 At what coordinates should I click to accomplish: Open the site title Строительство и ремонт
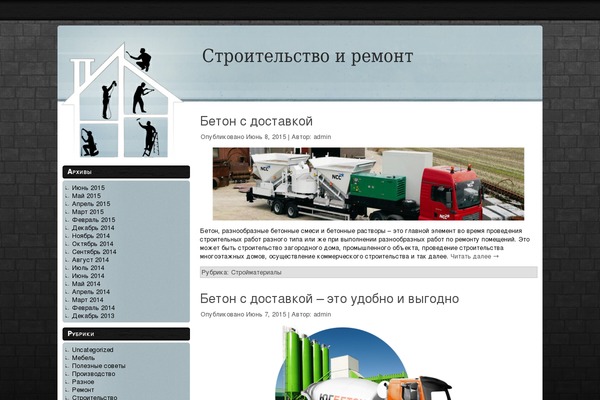click(308, 56)
